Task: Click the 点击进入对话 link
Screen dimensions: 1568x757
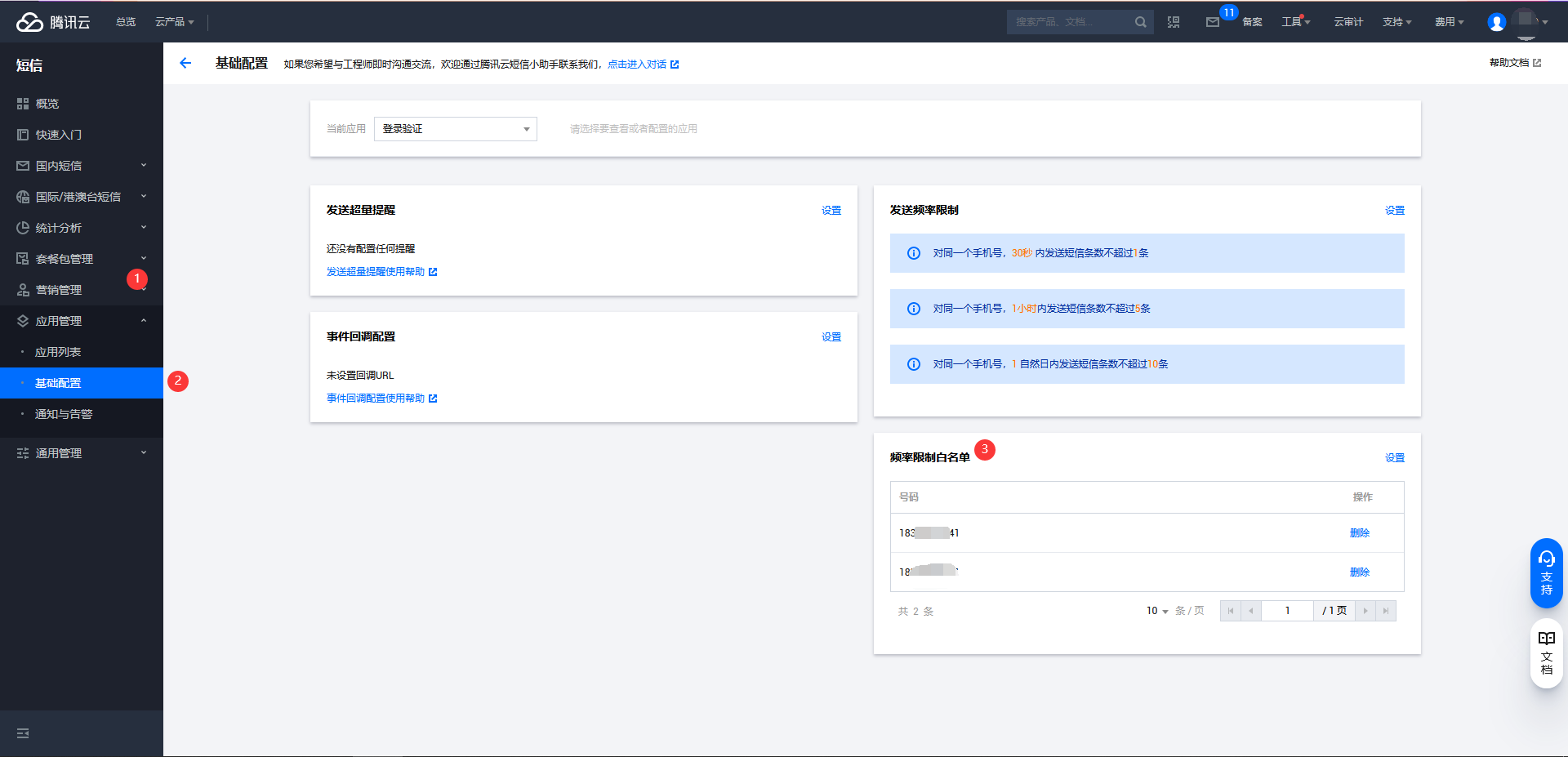Action: click(x=643, y=65)
